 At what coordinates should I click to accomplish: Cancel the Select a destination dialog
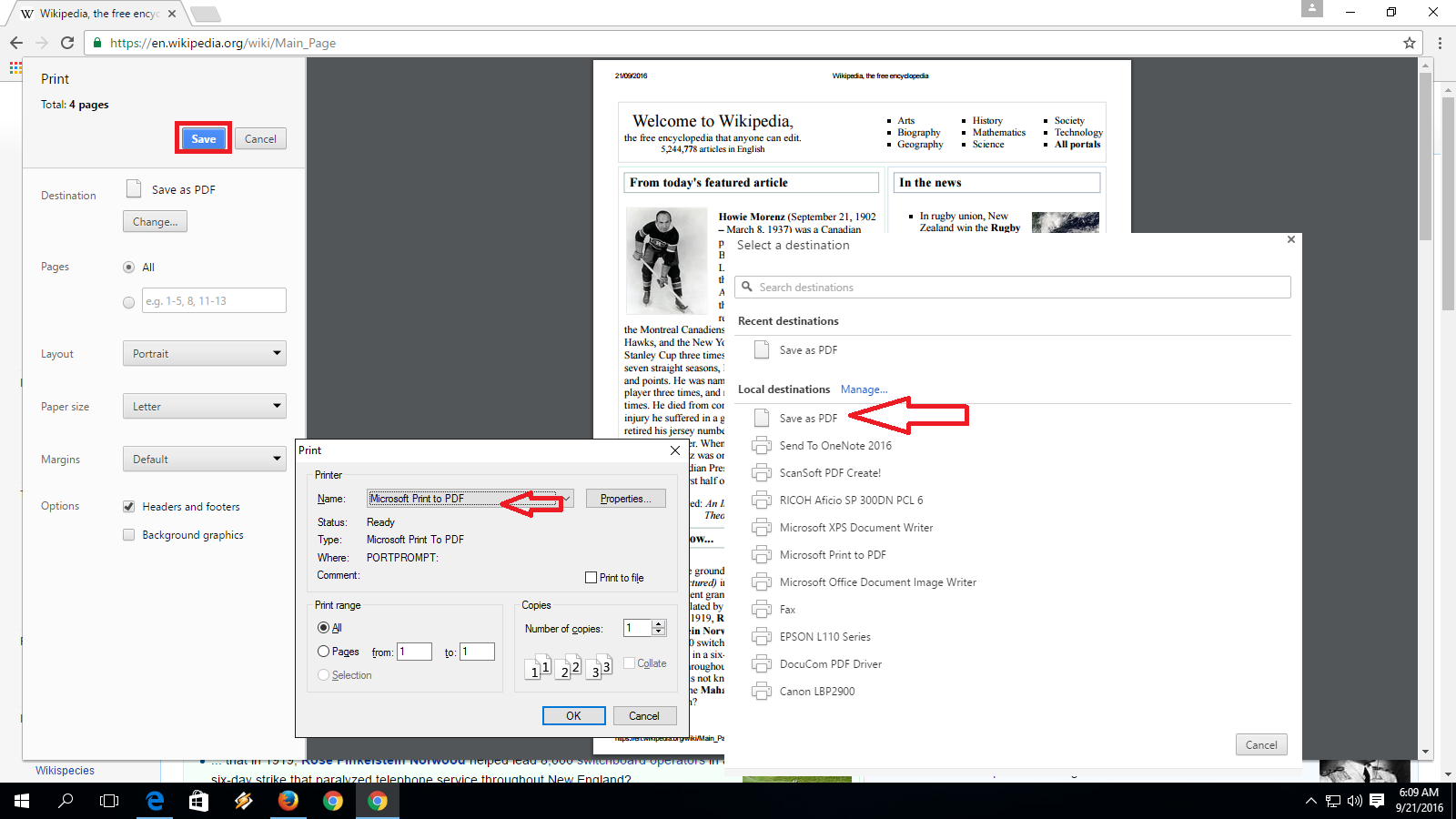(x=1261, y=744)
